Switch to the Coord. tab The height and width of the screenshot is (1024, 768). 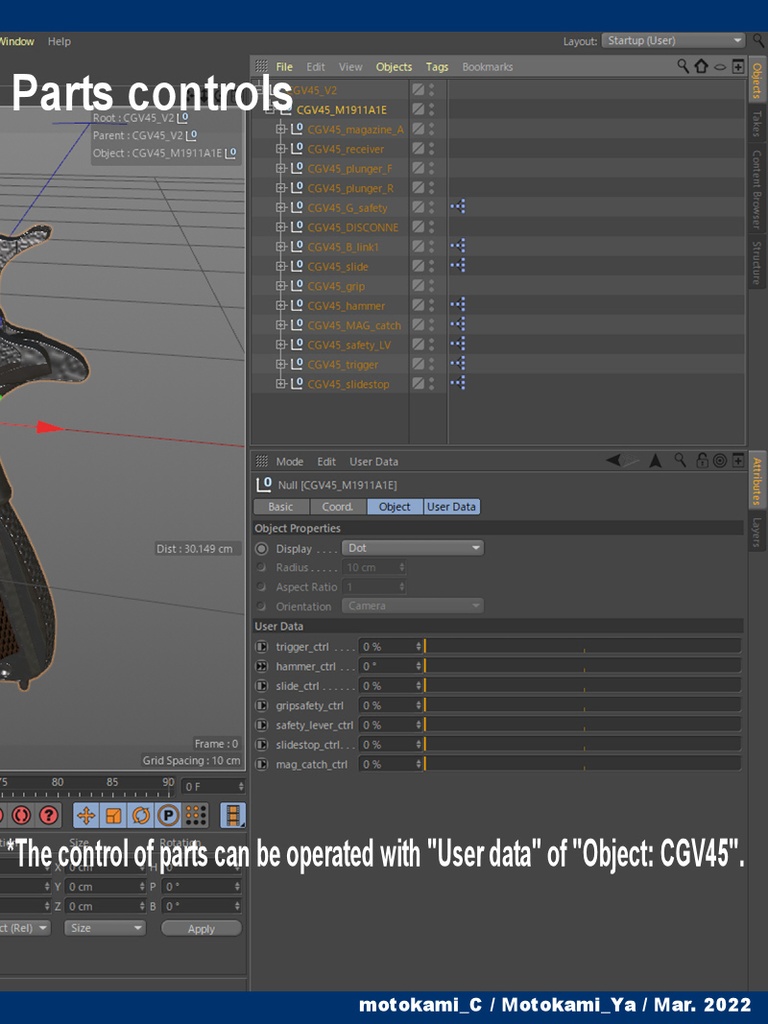(x=338, y=507)
